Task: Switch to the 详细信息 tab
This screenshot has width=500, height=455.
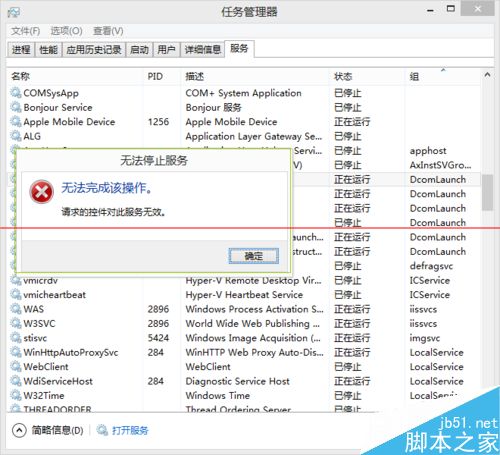Action: tap(203, 50)
